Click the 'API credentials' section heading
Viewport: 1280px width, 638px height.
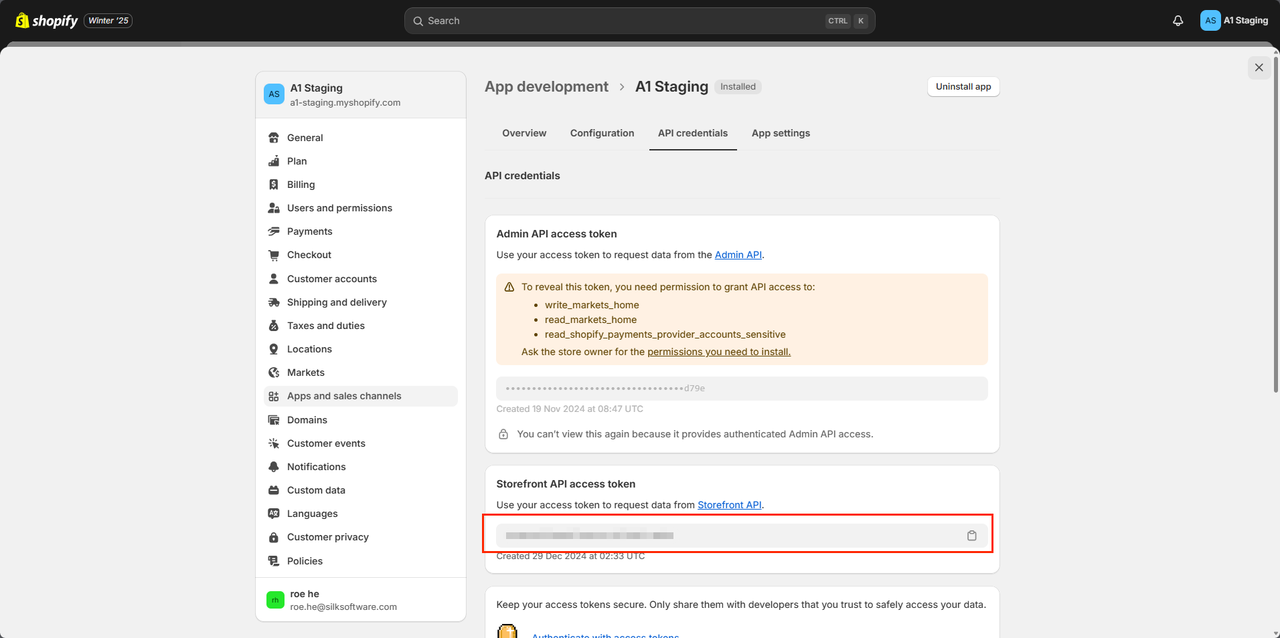pos(522,176)
